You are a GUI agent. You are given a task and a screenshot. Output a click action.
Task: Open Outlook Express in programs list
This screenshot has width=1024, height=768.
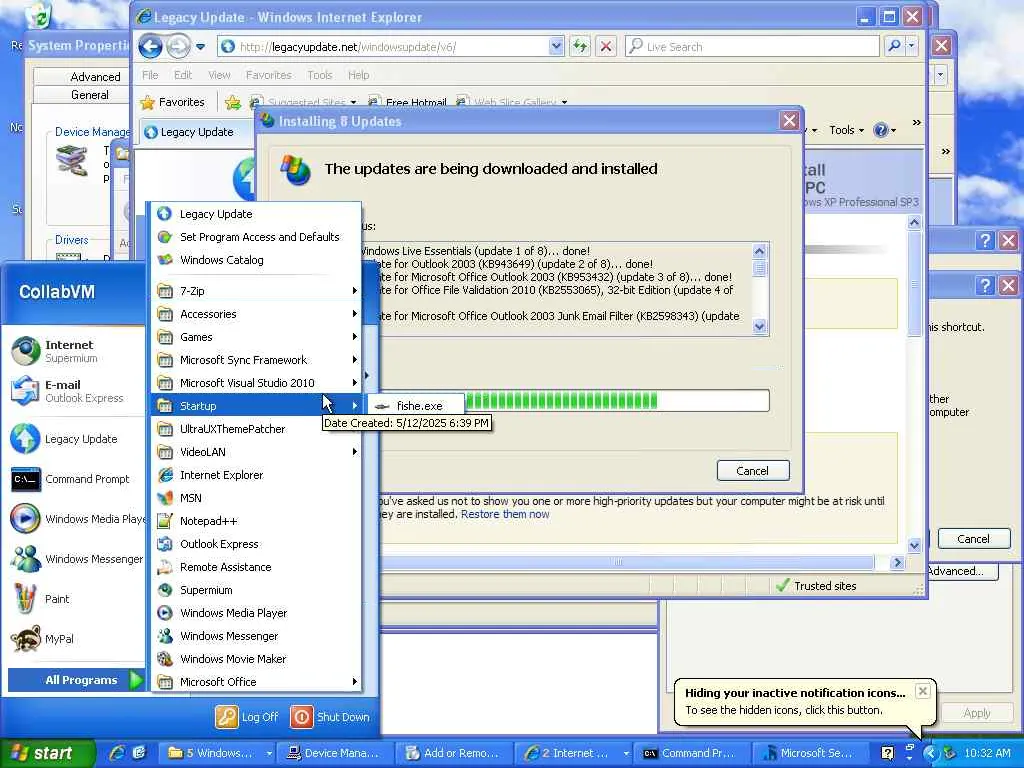pyautogui.click(x=256, y=543)
